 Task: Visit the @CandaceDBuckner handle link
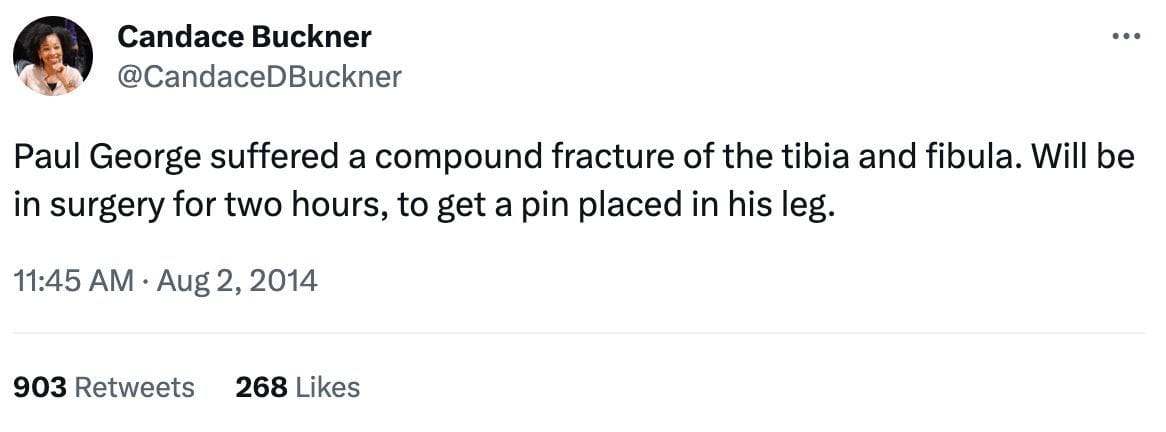click(259, 77)
